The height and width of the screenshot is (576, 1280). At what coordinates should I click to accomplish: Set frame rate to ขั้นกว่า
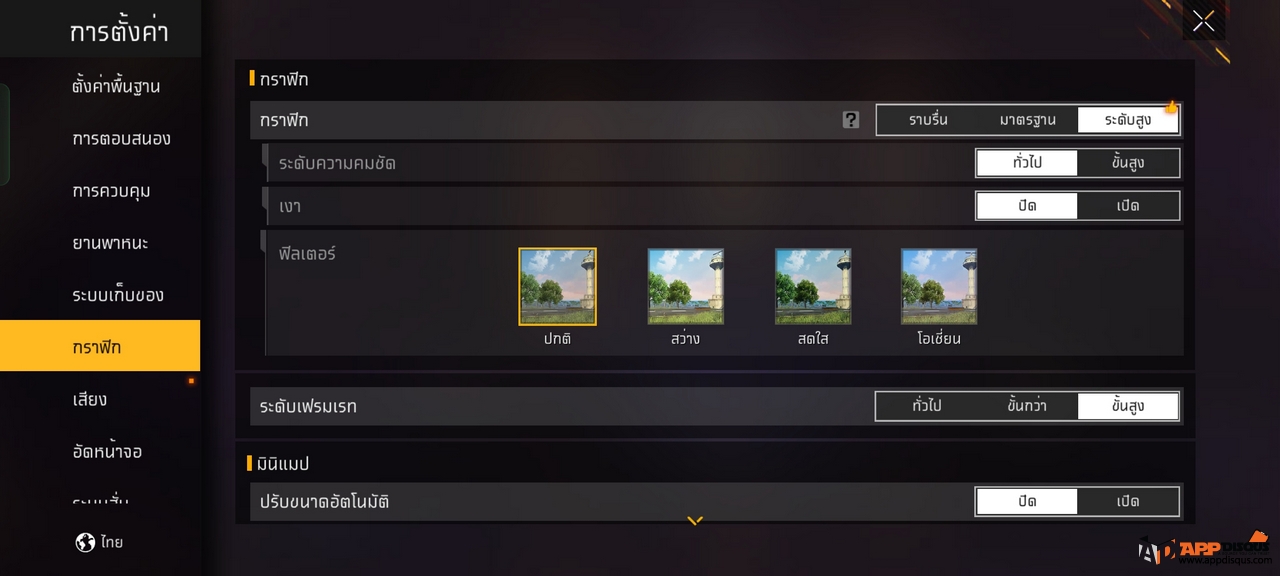coord(1028,406)
